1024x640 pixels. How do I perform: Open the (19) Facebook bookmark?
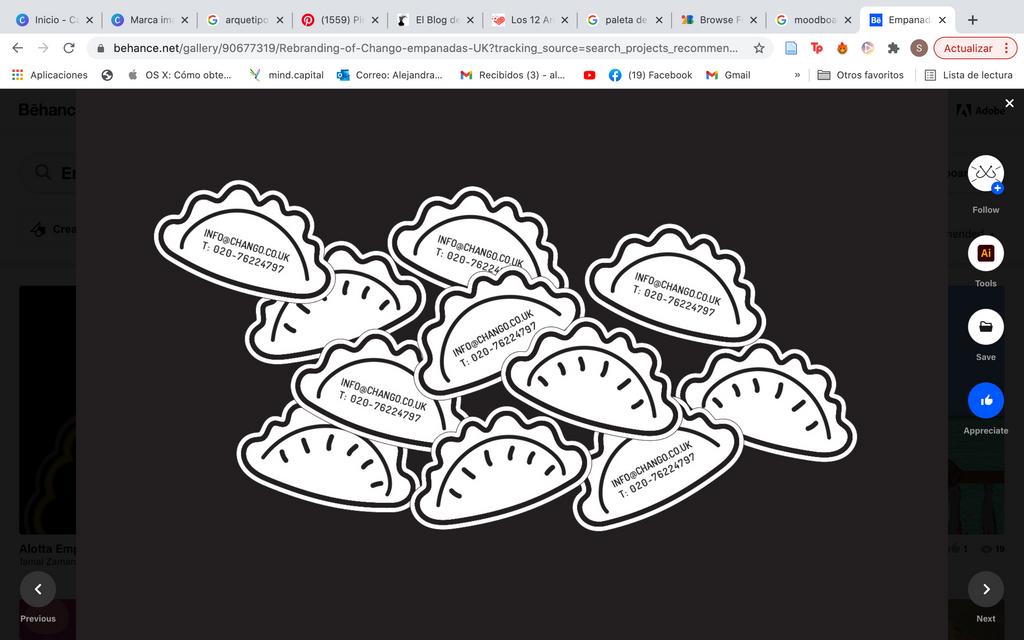[650, 75]
